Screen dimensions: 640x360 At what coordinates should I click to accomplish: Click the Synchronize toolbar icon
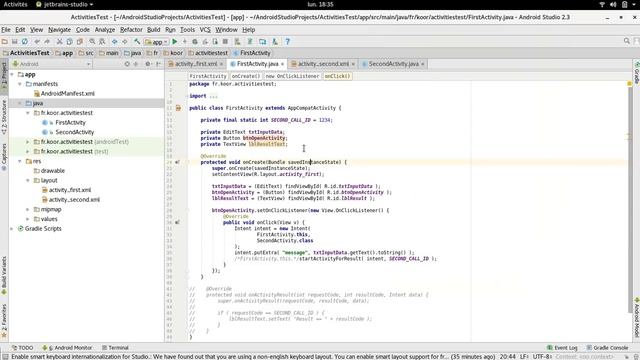coord(25,42)
